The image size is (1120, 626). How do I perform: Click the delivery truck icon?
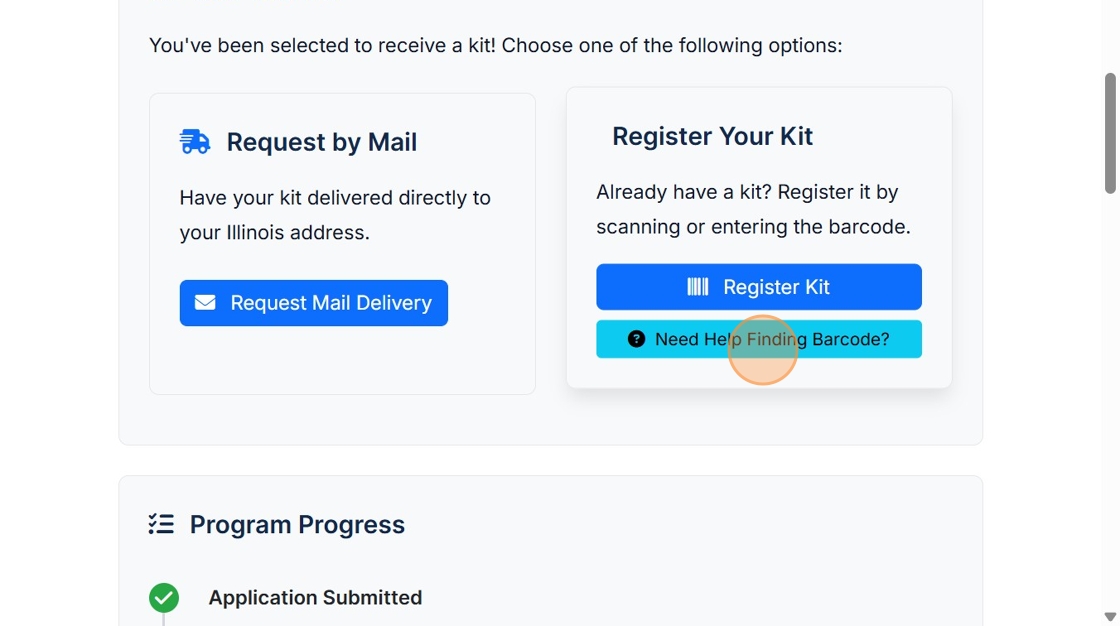click(x=195, y=142)
